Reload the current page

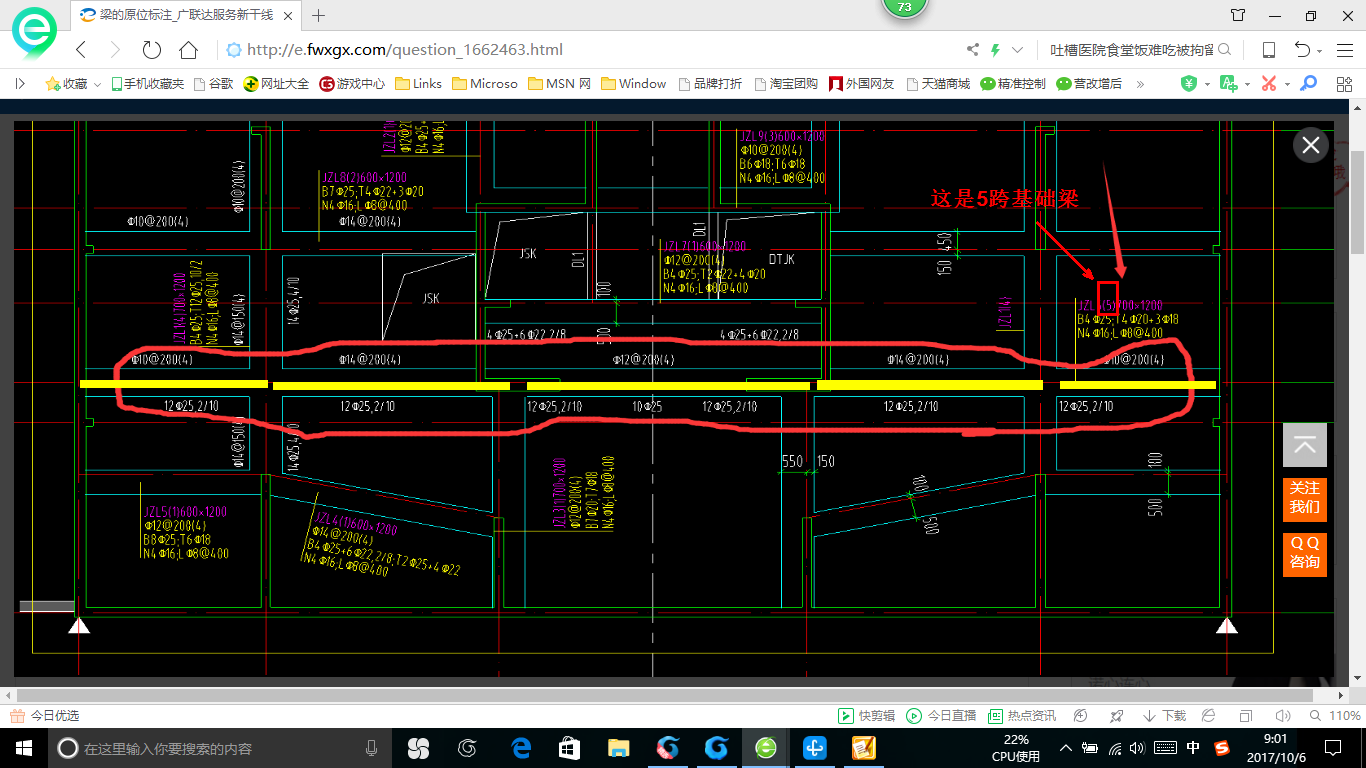[x=151, y=50]
